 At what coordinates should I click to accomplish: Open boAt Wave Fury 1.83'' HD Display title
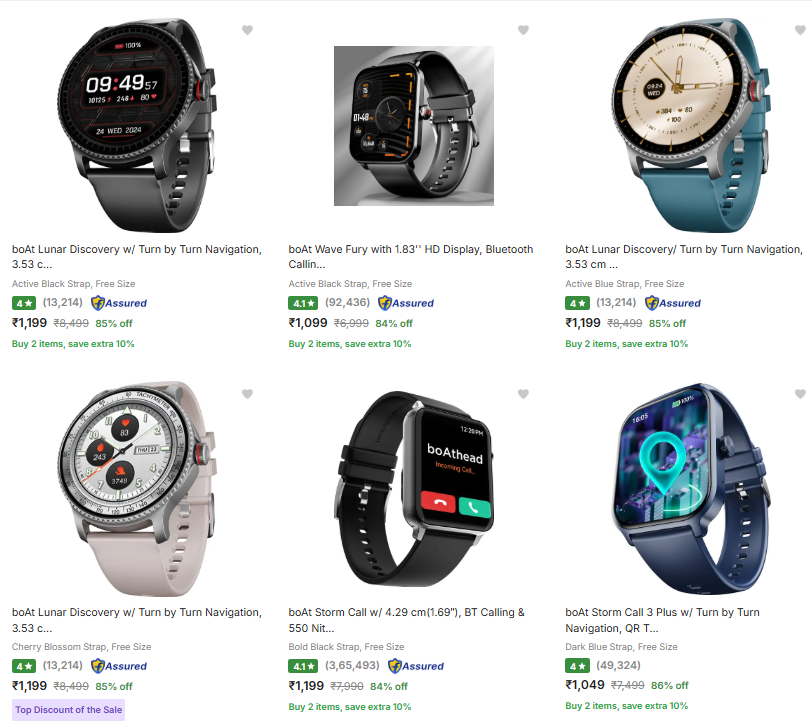411,257
